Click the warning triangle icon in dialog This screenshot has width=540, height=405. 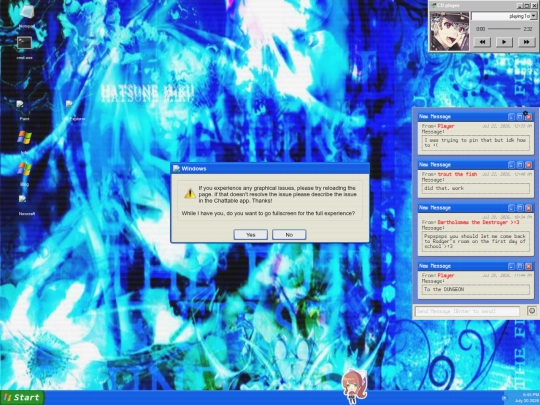(x=190, y=193)
